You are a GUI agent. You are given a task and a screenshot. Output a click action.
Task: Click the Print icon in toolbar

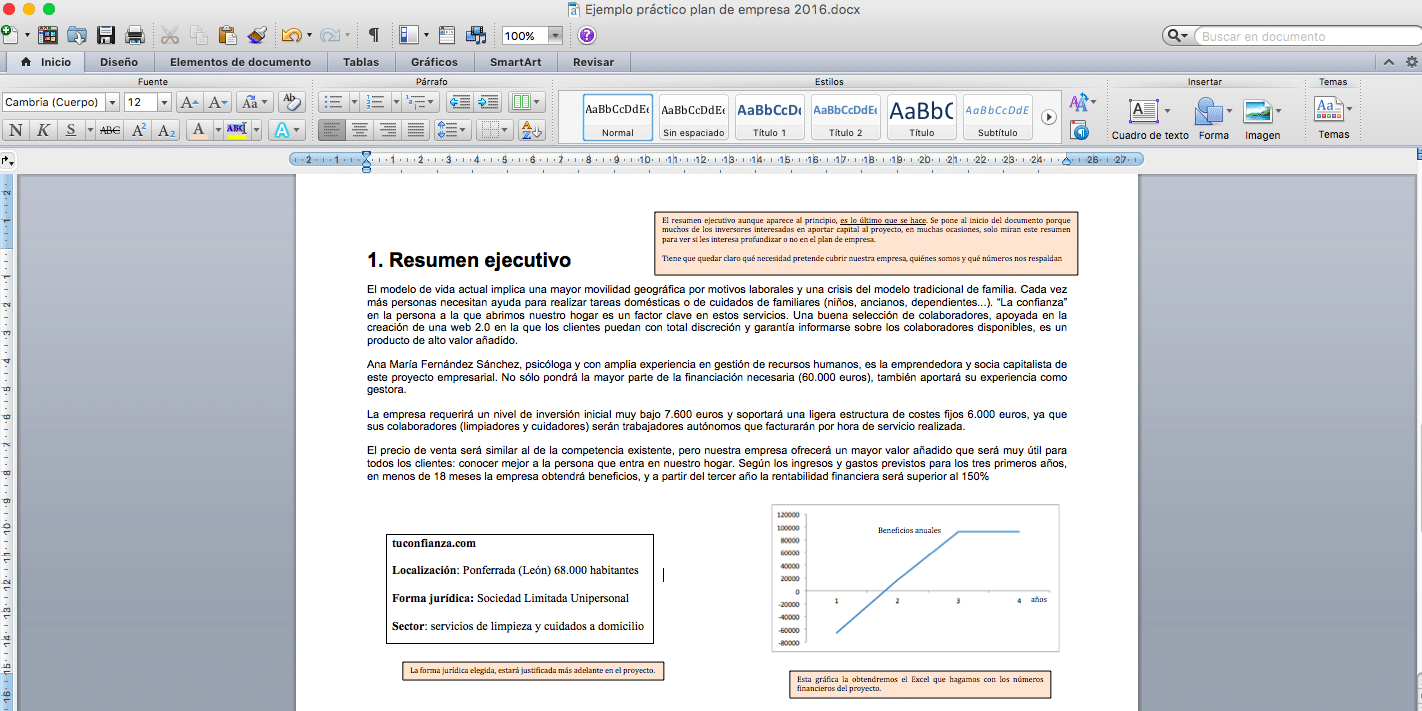(x=135, y=36)
